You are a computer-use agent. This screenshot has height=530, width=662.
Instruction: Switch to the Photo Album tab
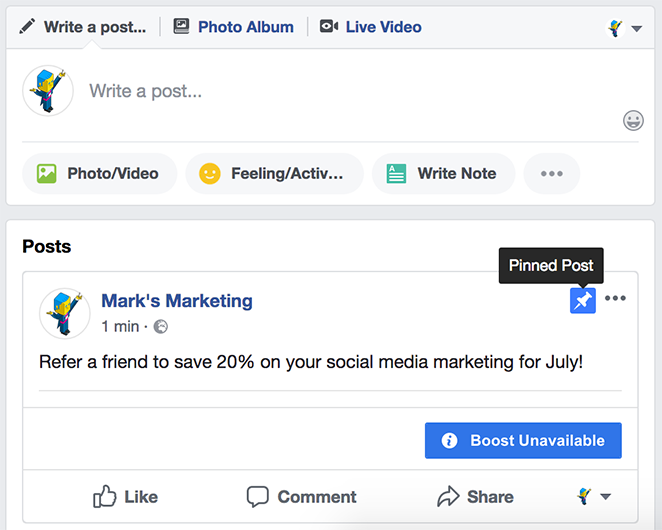click(234, 27)
